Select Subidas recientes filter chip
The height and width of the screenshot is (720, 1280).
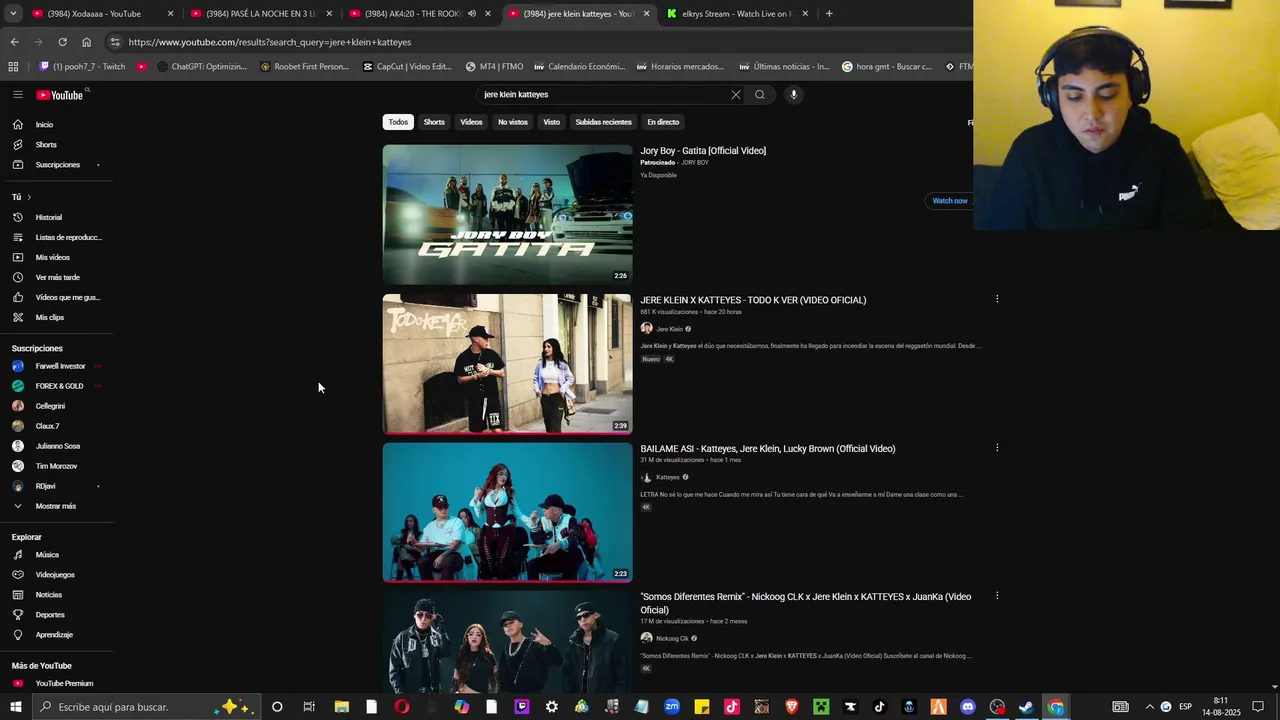(x=603, y=122)
